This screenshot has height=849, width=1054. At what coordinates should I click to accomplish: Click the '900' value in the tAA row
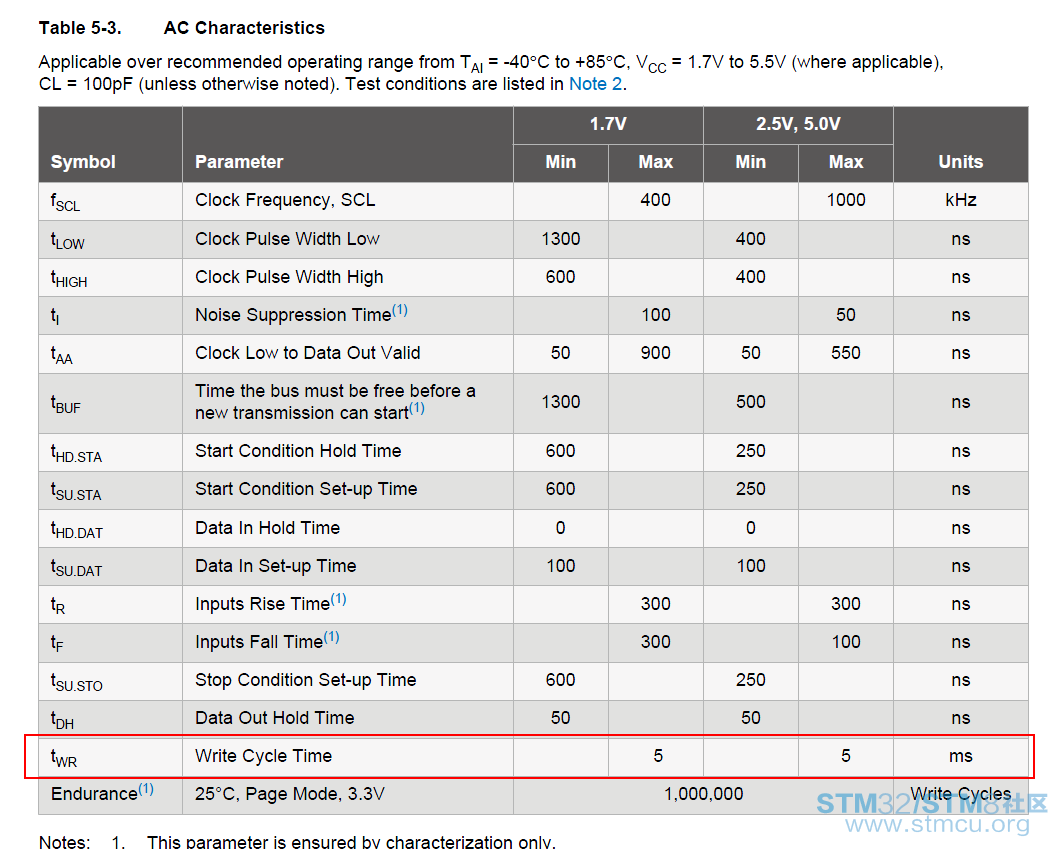click(x=655, y=353)
